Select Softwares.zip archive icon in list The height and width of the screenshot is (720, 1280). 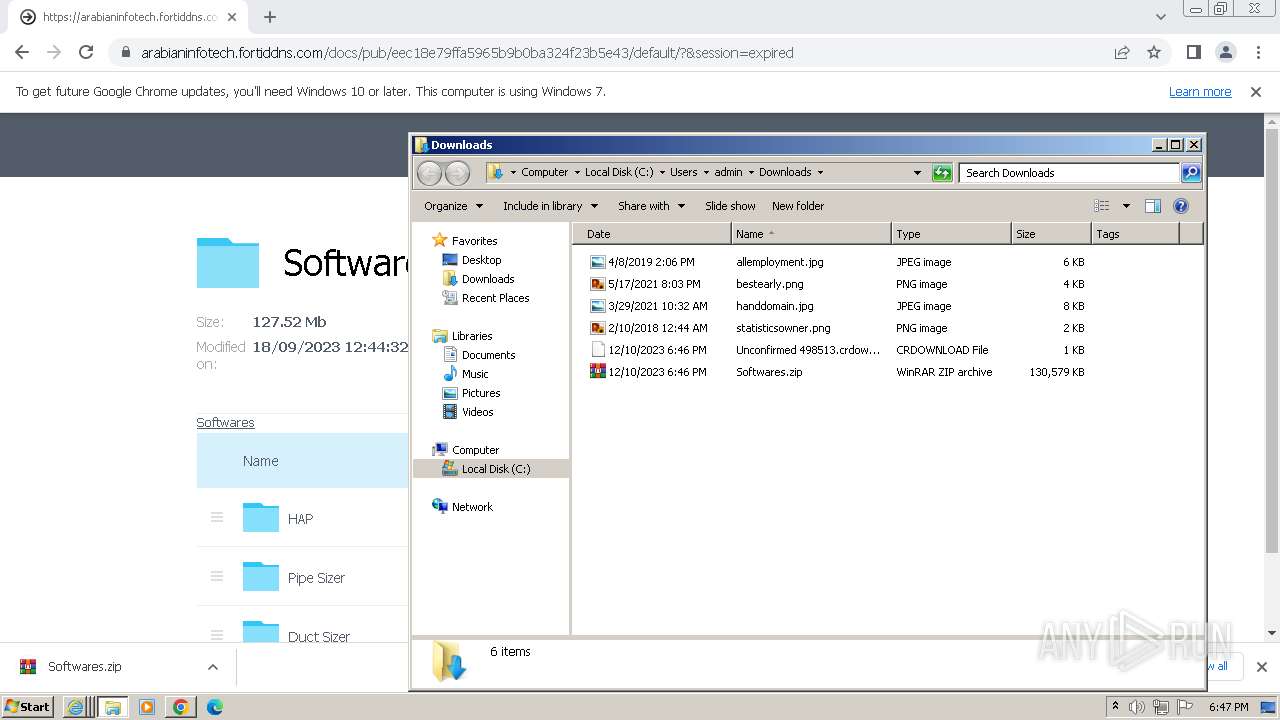coord(598,372)
